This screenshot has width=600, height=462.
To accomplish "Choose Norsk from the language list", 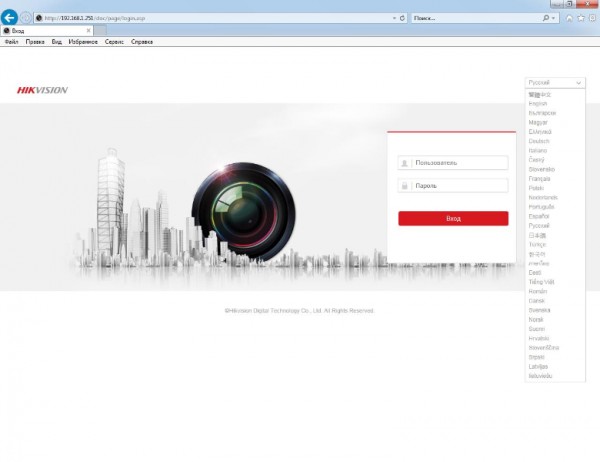I will pos(536,320).
